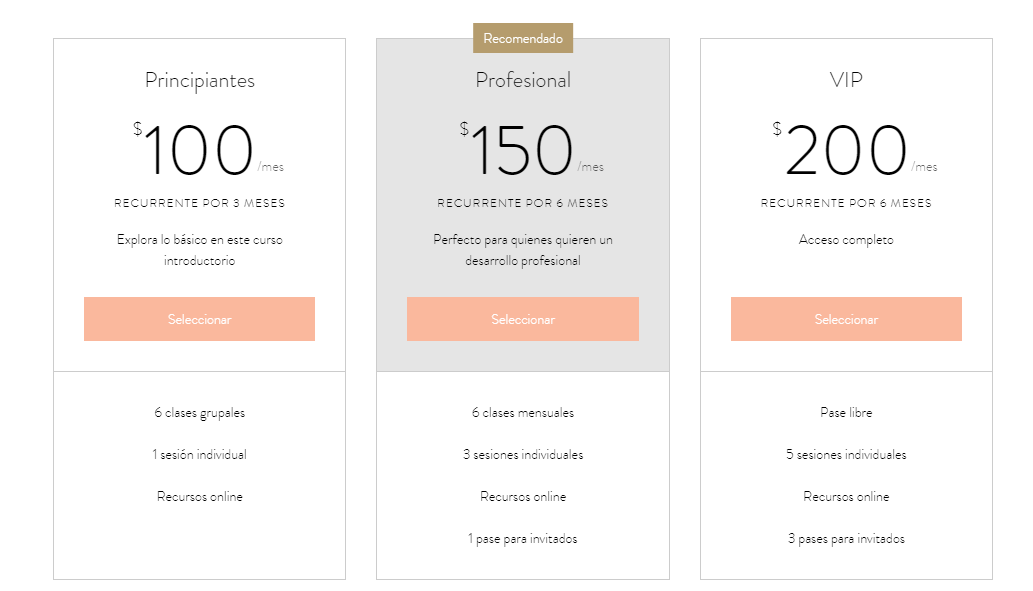Choose the VIP plan Seleccionar button

846,319
